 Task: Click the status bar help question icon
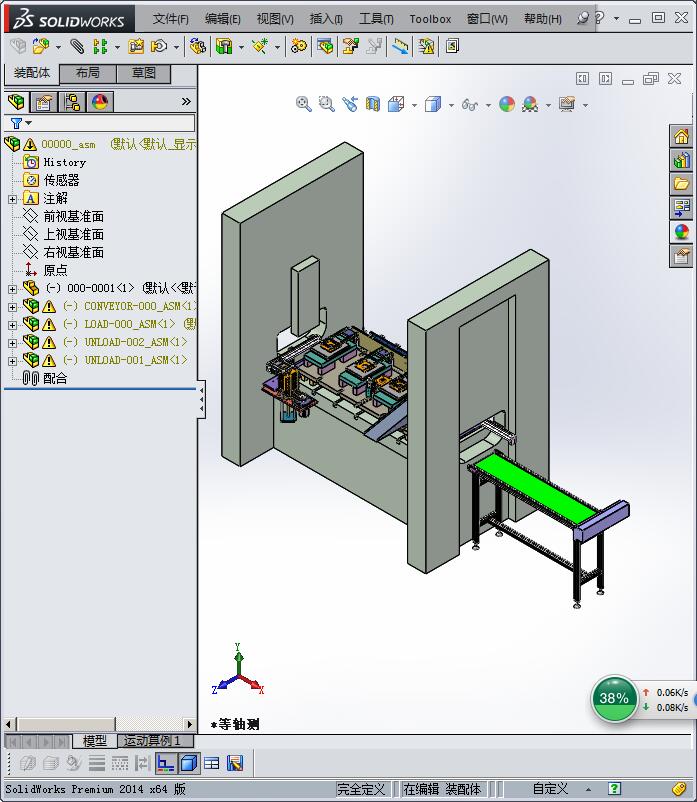point(614,789)
